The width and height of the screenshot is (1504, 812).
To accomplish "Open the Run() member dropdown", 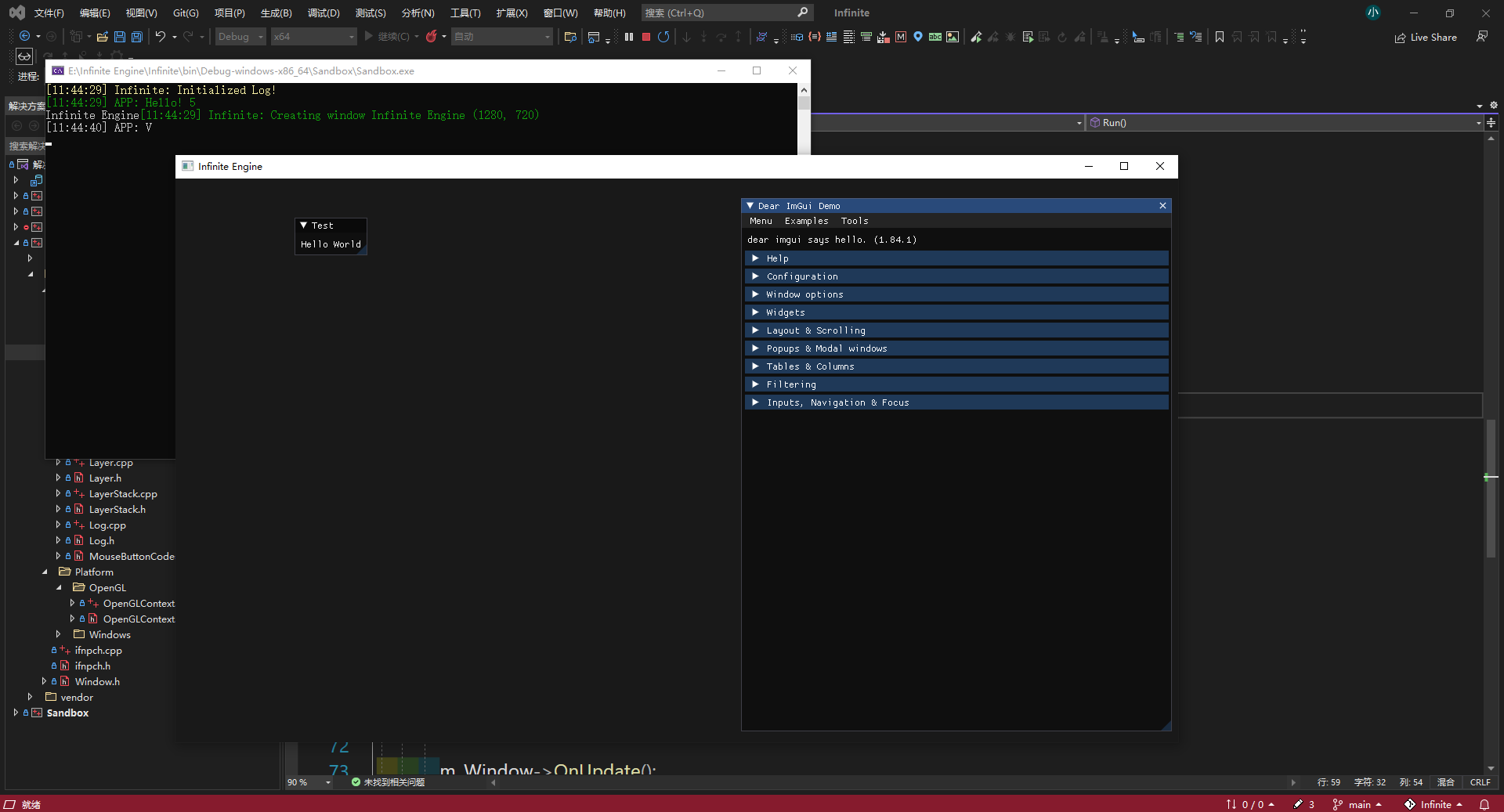I will coord(1285,123).
